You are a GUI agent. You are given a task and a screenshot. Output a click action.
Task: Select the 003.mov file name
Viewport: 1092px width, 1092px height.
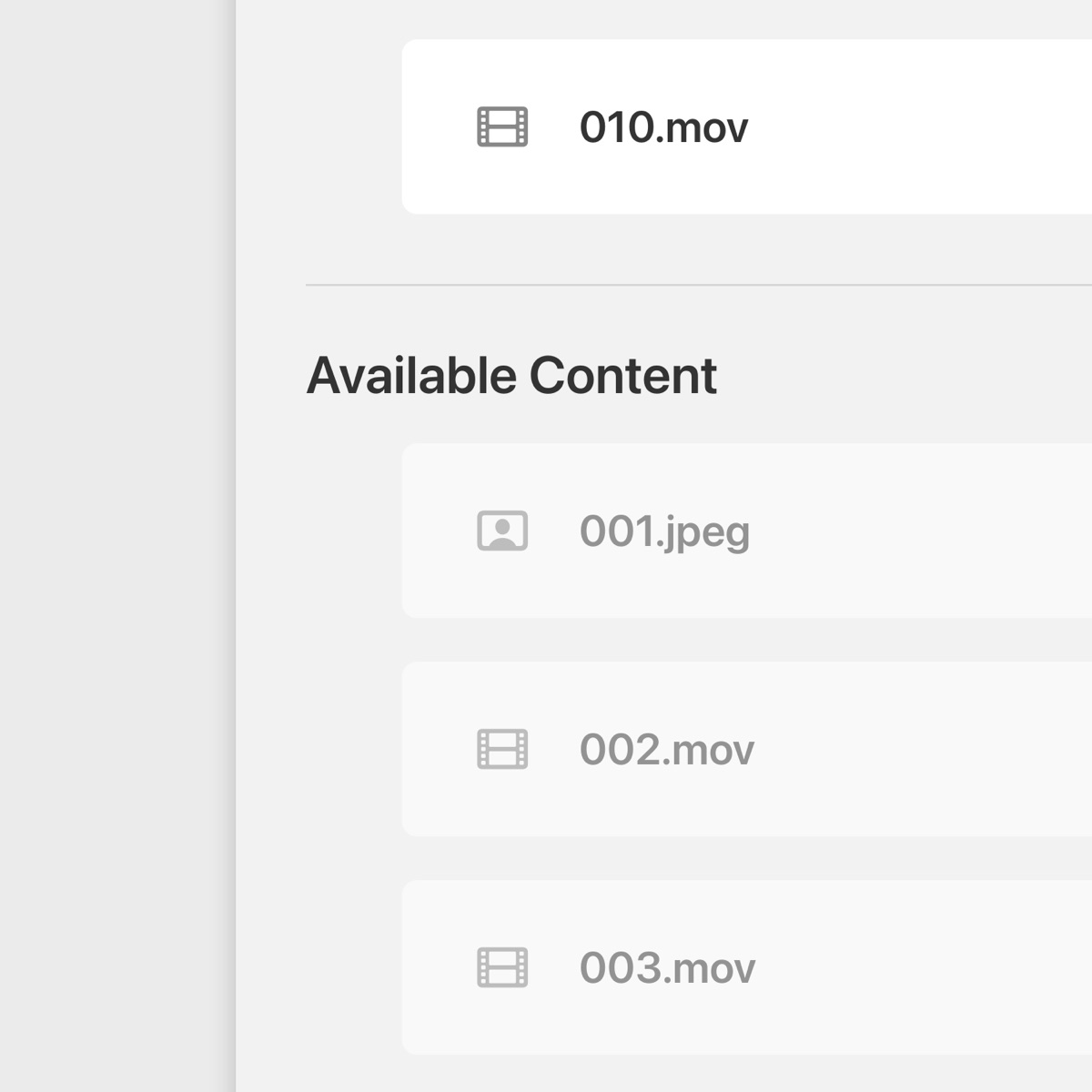point(667,968)
